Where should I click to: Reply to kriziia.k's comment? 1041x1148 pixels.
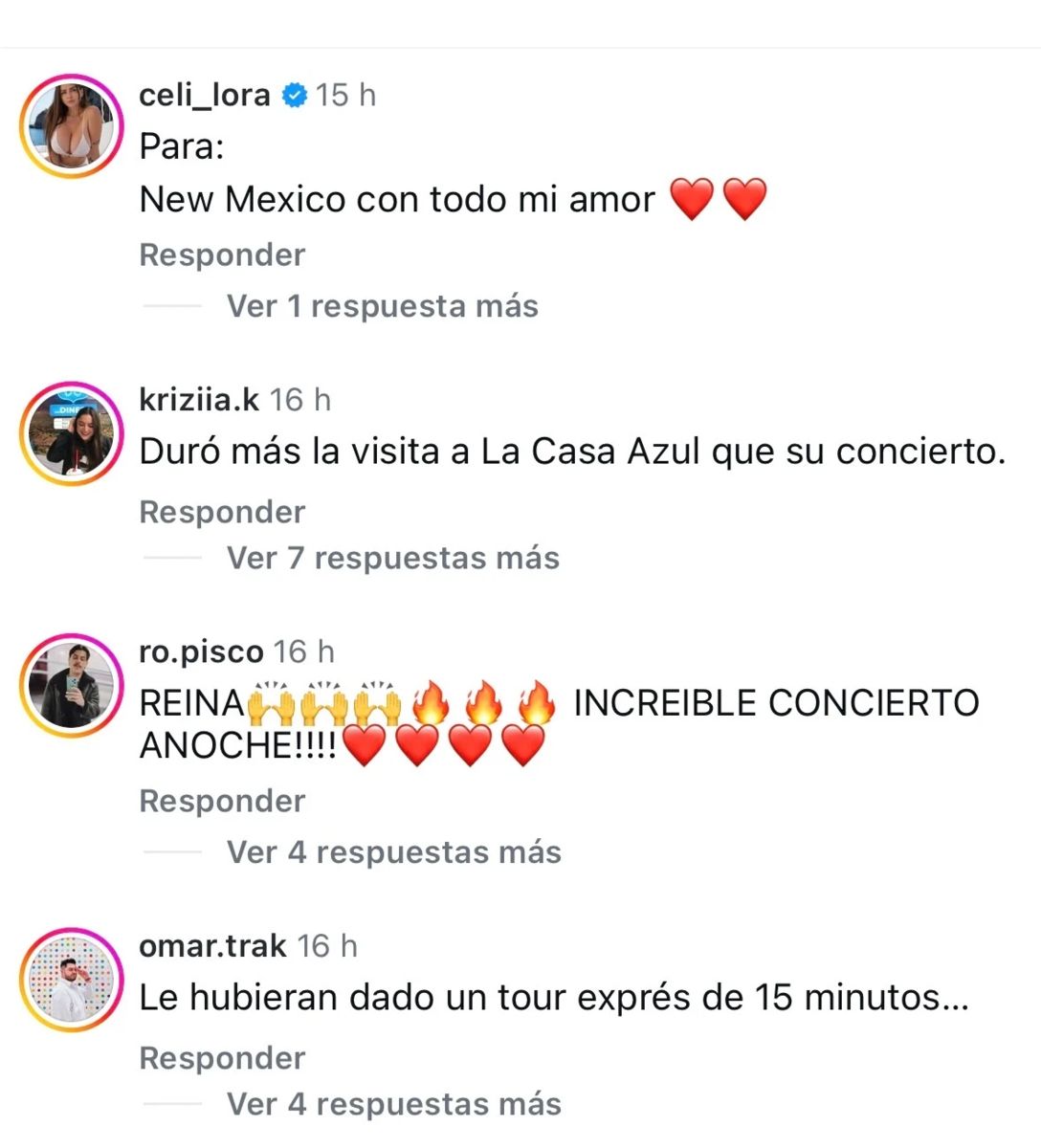(222, 512)
